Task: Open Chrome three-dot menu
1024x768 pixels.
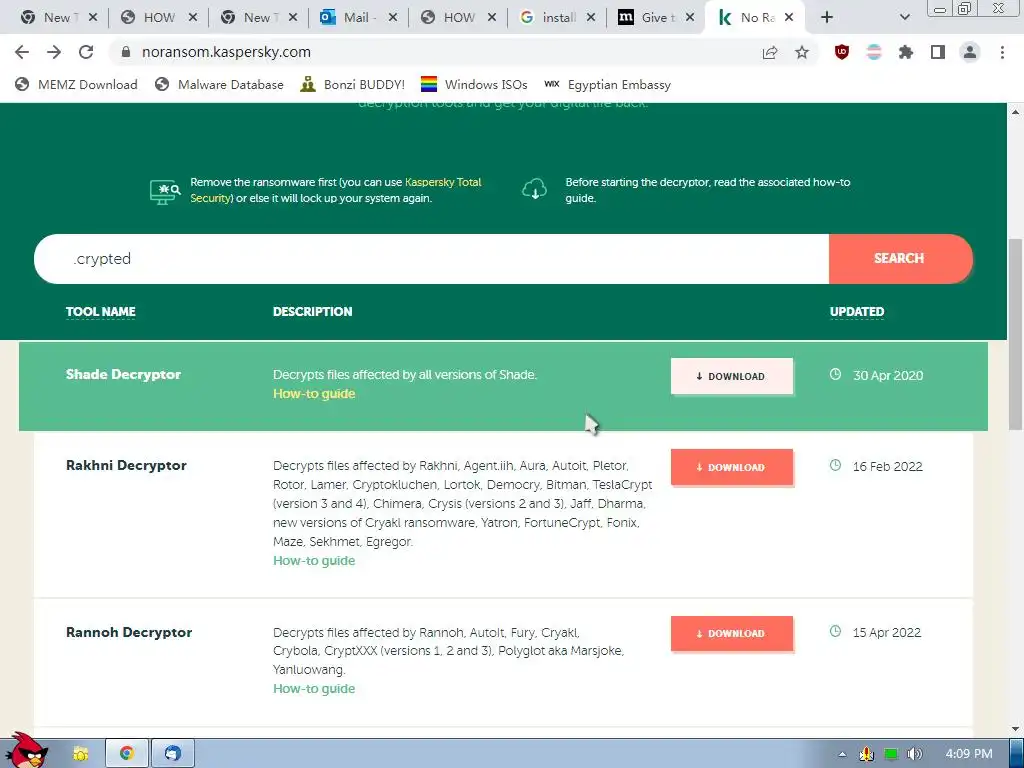Action: [x=1002, y=52]
